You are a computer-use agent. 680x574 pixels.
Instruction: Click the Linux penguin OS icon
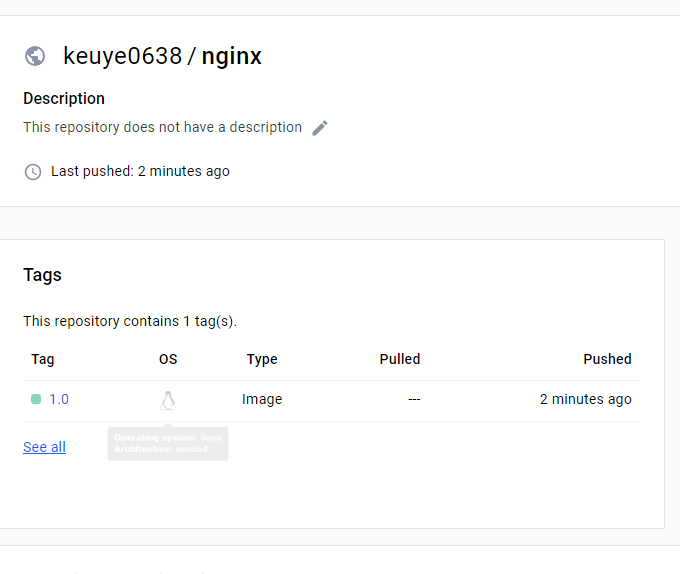click(168, 401)
